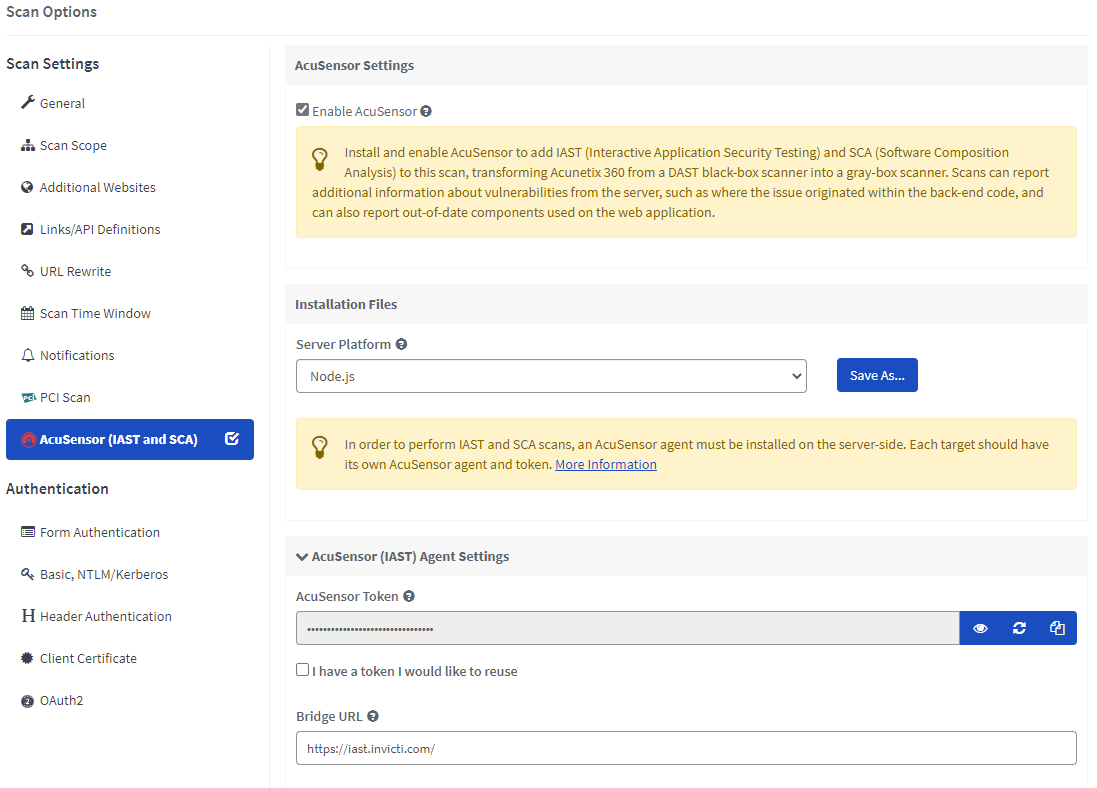The height and width of the screenshot is (788, 1097).
Task: Open Client Certificate settings
Action: coord(88,659)
